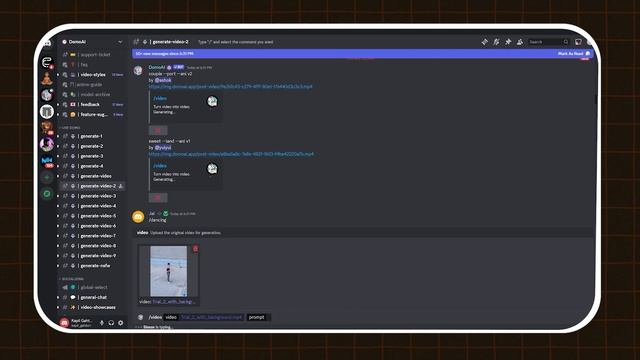The image size is (640, 360).
Task: Select the blue 'h' logo server icon
Action: coord(47,161)
